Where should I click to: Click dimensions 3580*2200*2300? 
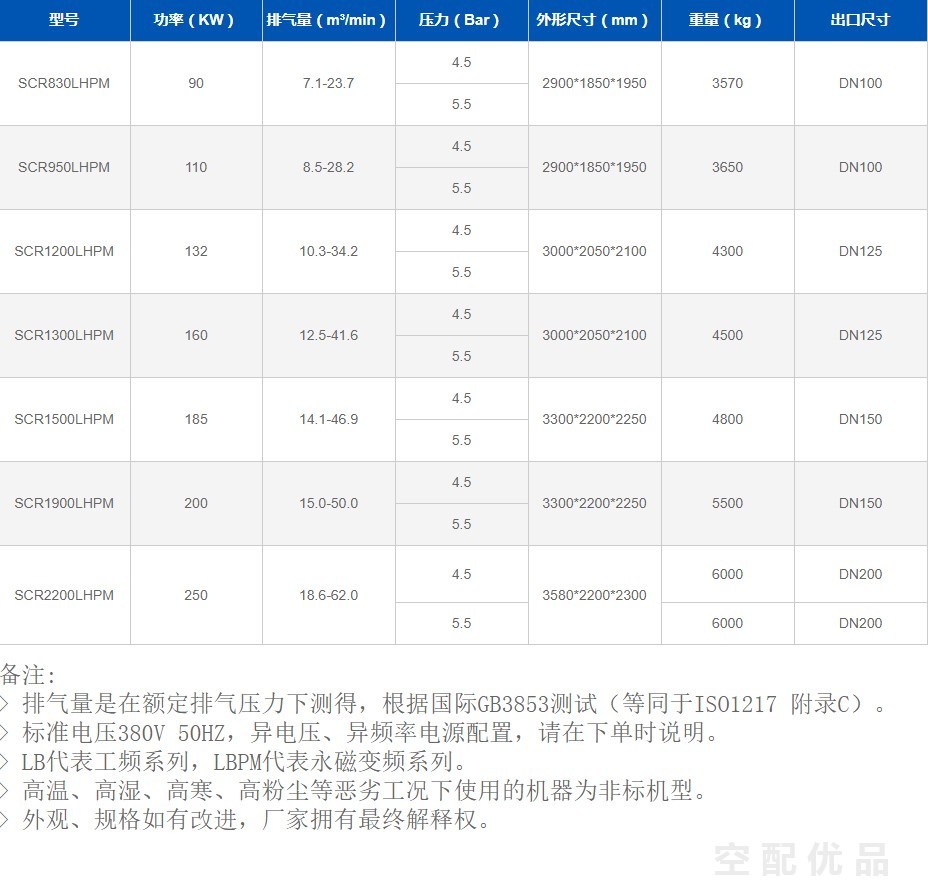(594, 595)
